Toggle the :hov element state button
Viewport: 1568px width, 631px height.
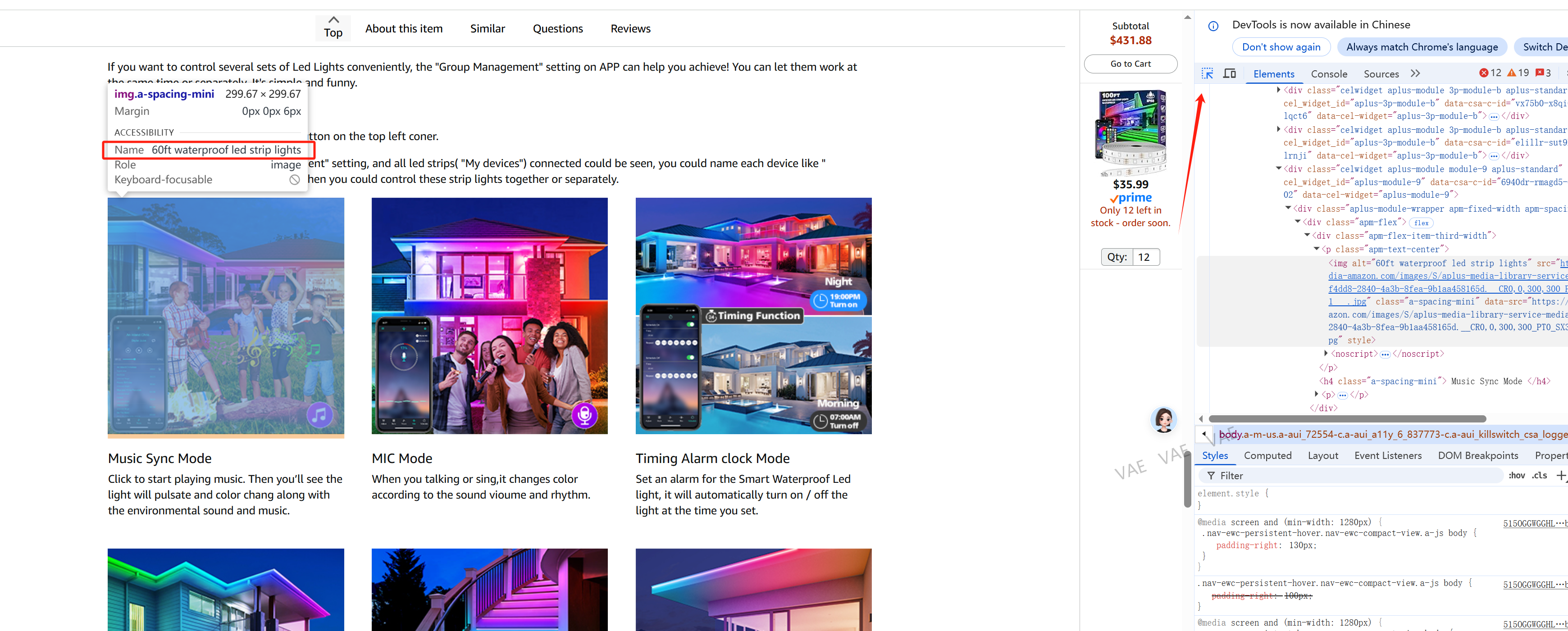(1517, 475)
